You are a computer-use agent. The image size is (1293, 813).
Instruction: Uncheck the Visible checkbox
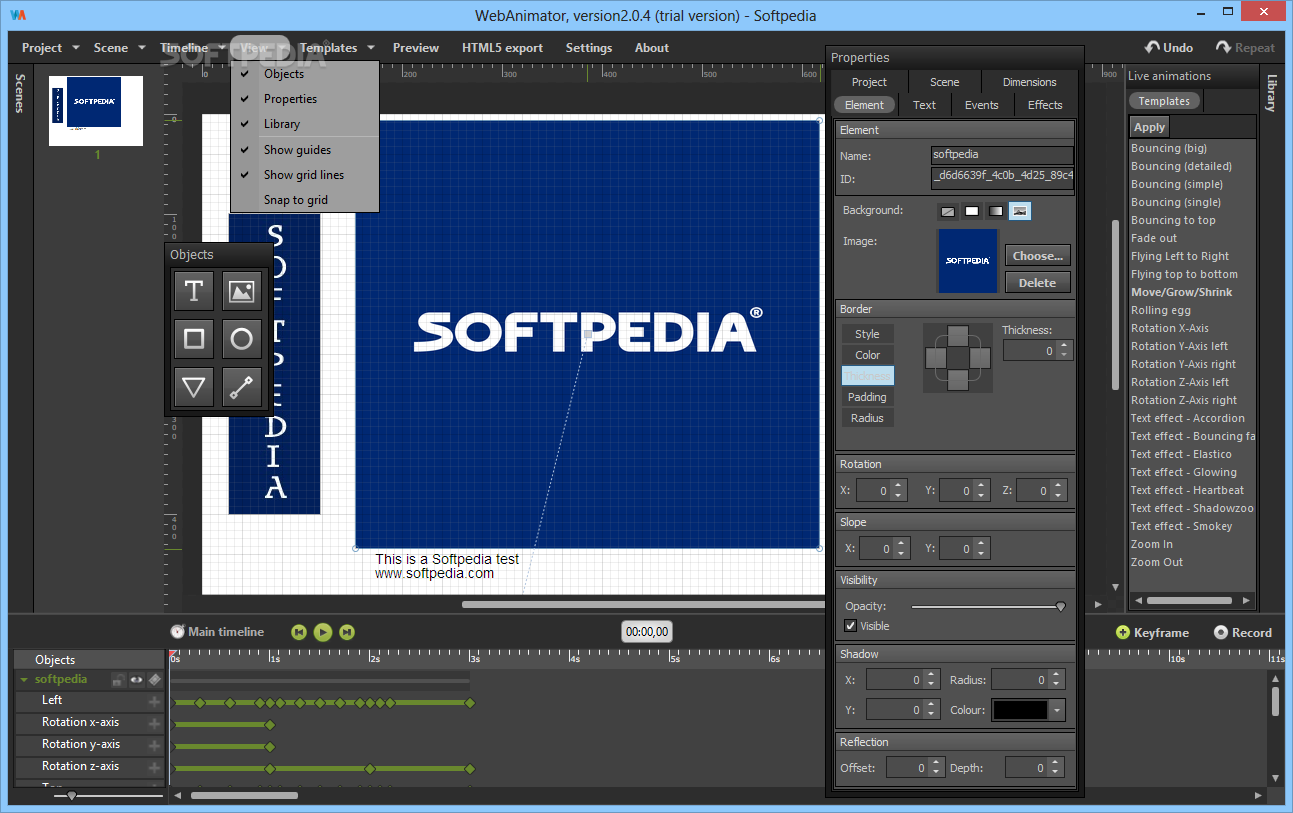coord(851,626)
